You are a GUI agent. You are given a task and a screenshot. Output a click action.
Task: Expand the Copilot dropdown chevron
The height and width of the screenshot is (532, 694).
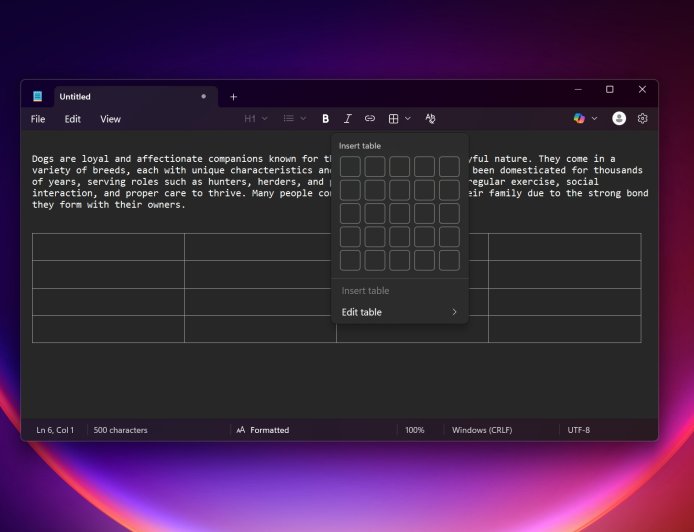[x=594, y=119]
